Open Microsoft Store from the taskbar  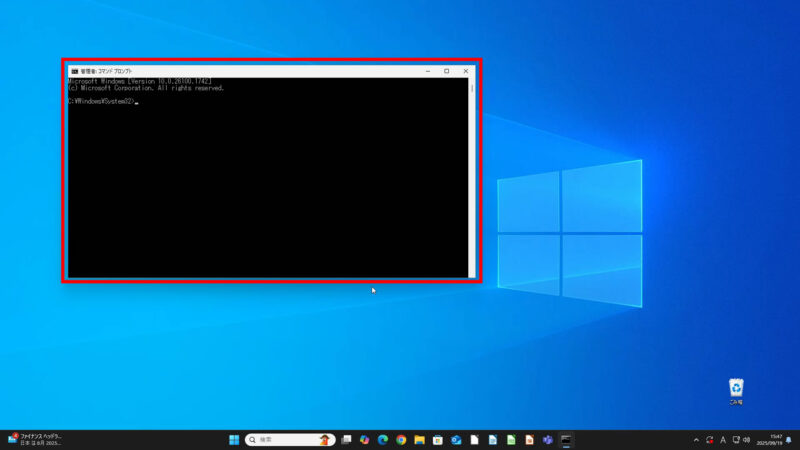(x=438, y=440)
